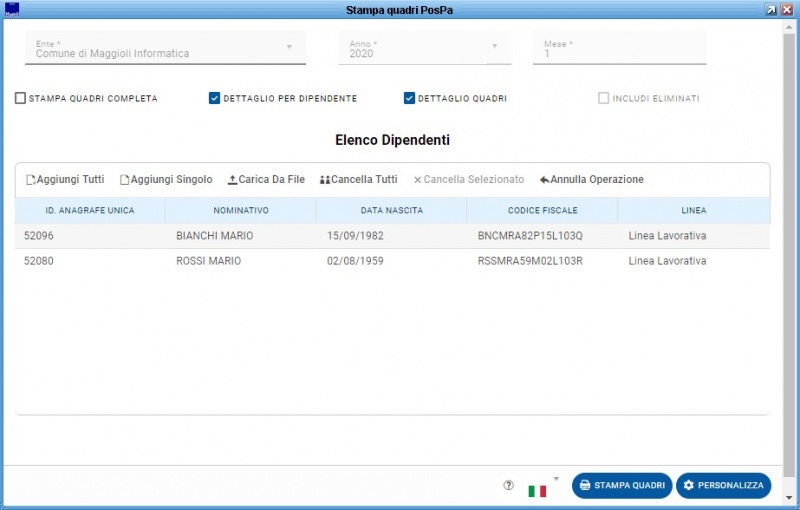
Task: Expand the Ente dropdown arrow
Action: (x=289, y=47)
